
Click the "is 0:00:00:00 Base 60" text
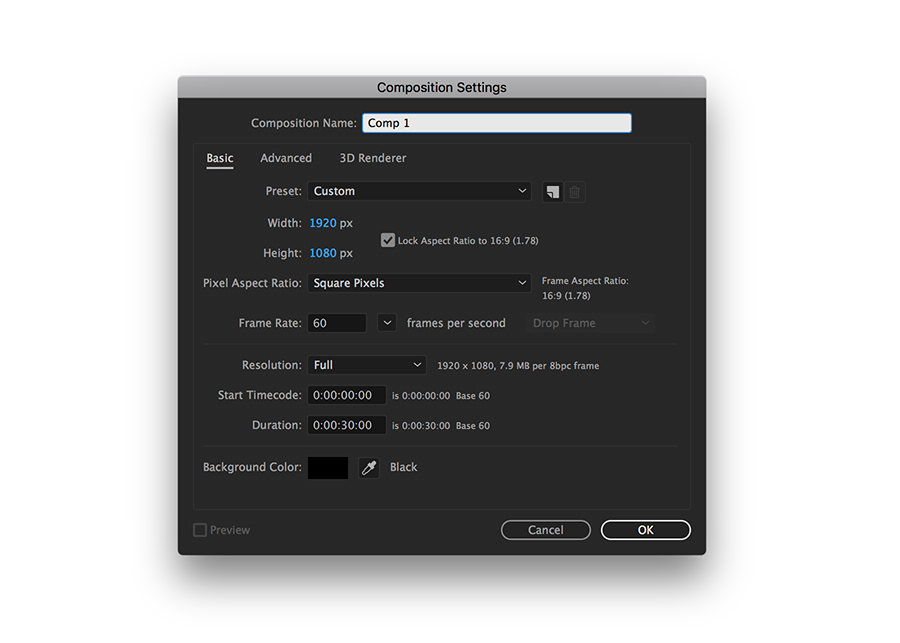pyautogui.click(x=441, y=396)
